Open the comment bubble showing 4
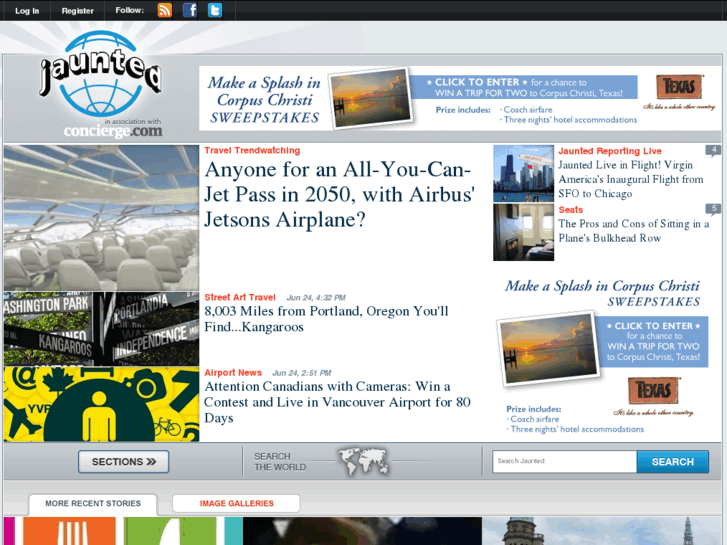Image resolution: width=727 pixels, height=545 pixels. 713,151
